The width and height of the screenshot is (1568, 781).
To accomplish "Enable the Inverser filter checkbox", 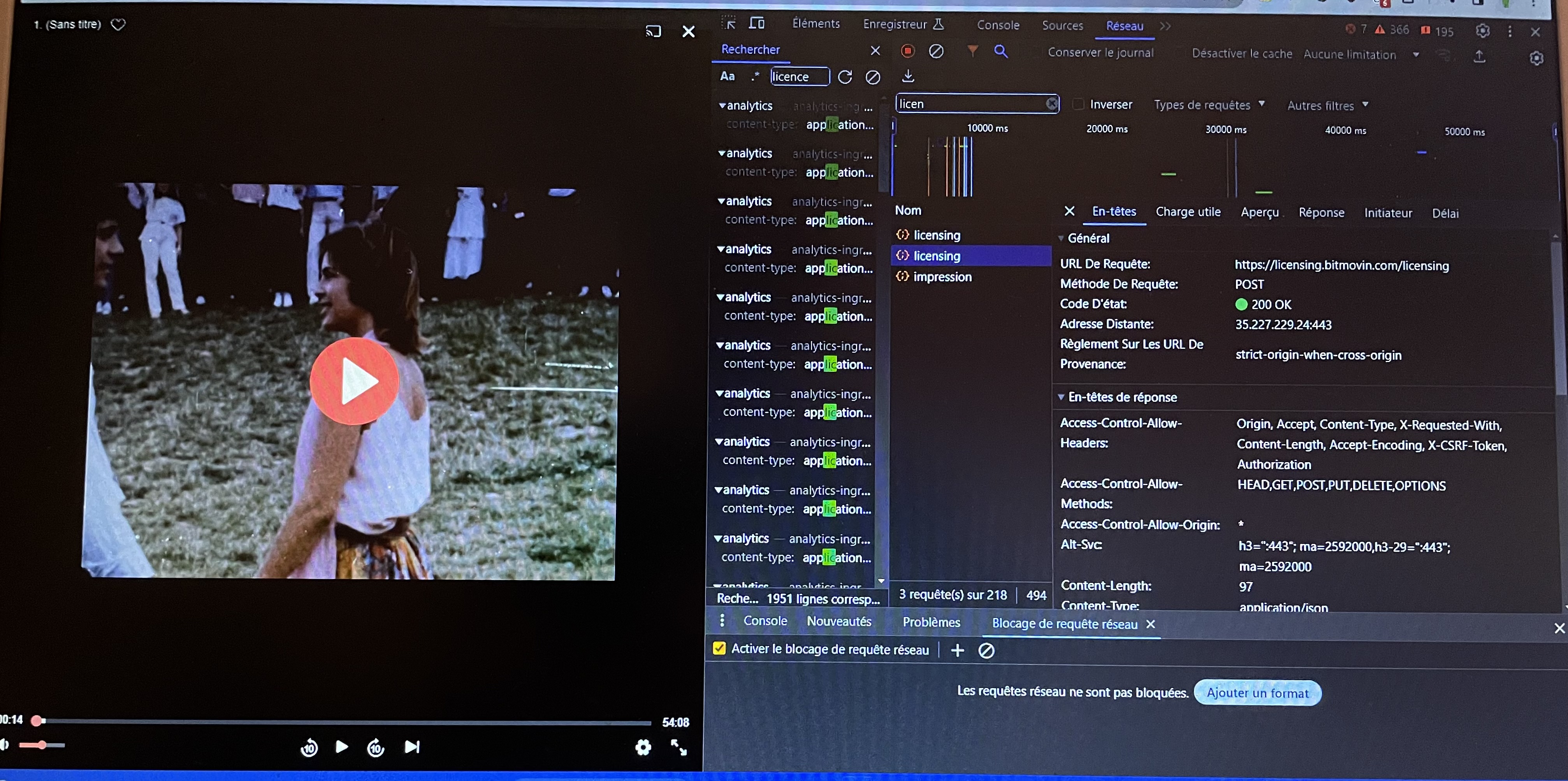I will (1078, 104).
